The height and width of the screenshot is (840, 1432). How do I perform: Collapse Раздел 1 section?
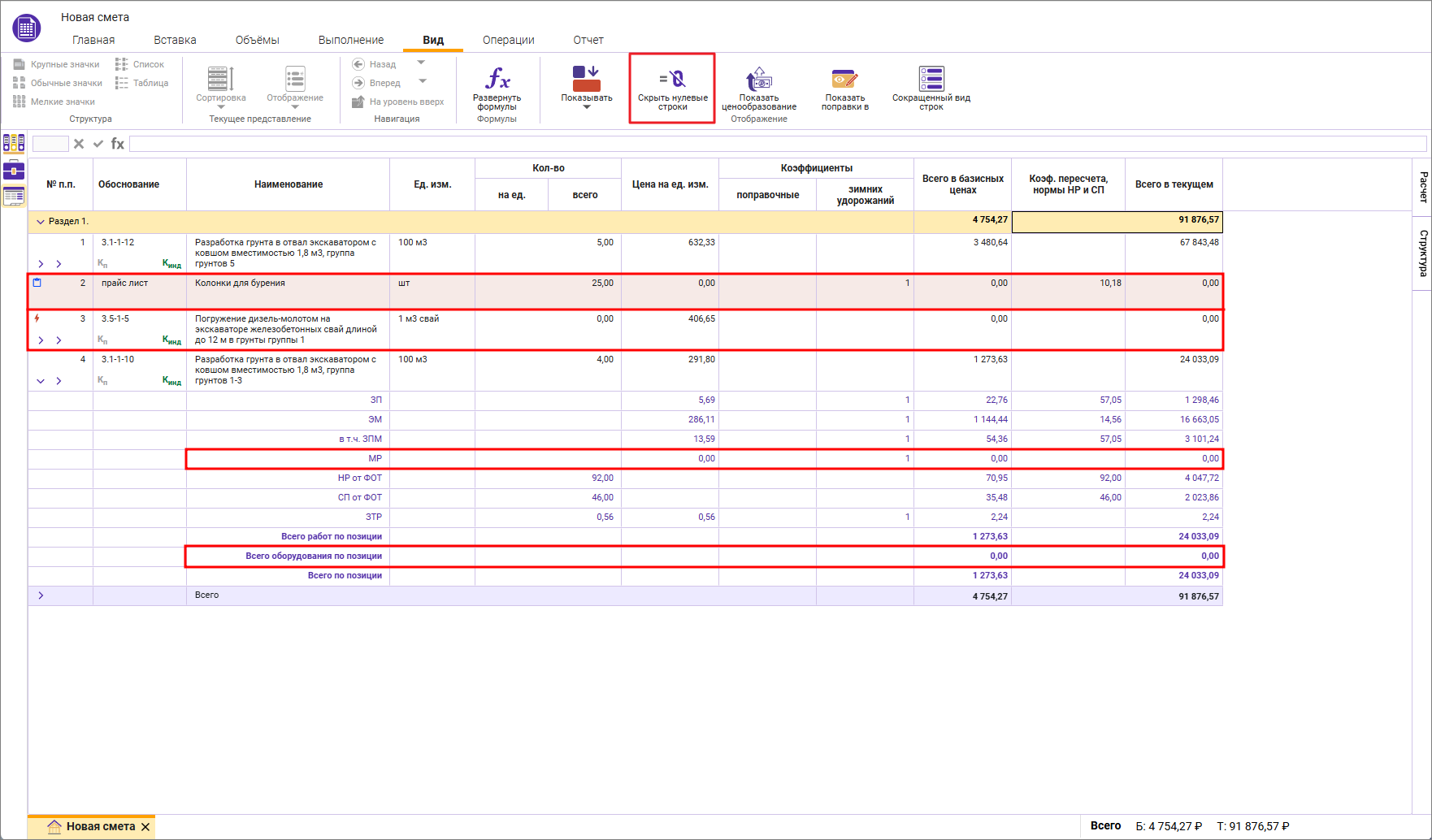(x=41, y=221)
